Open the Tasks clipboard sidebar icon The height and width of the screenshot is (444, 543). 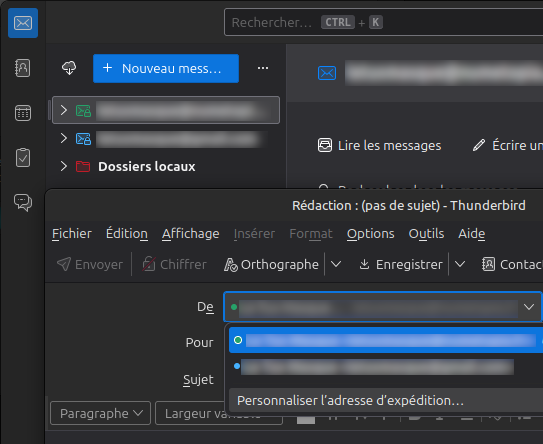(x=23, y=158)
